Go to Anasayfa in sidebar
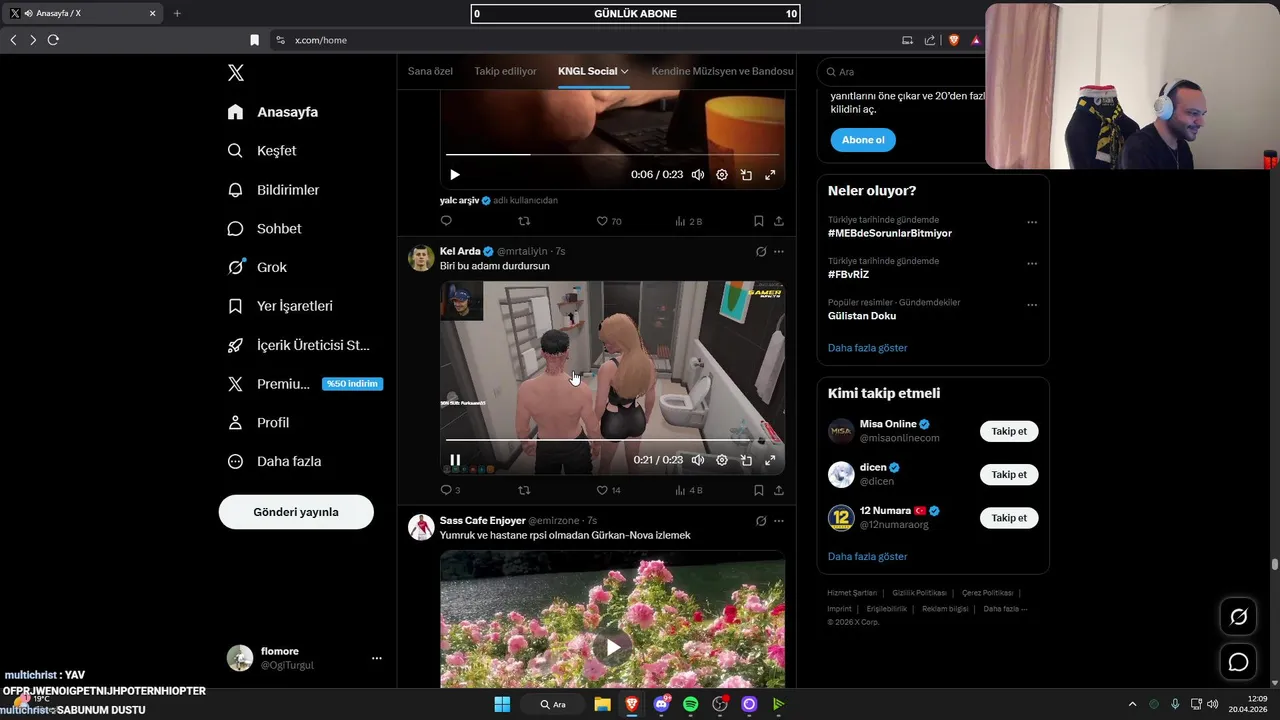 tap(272, 112)
